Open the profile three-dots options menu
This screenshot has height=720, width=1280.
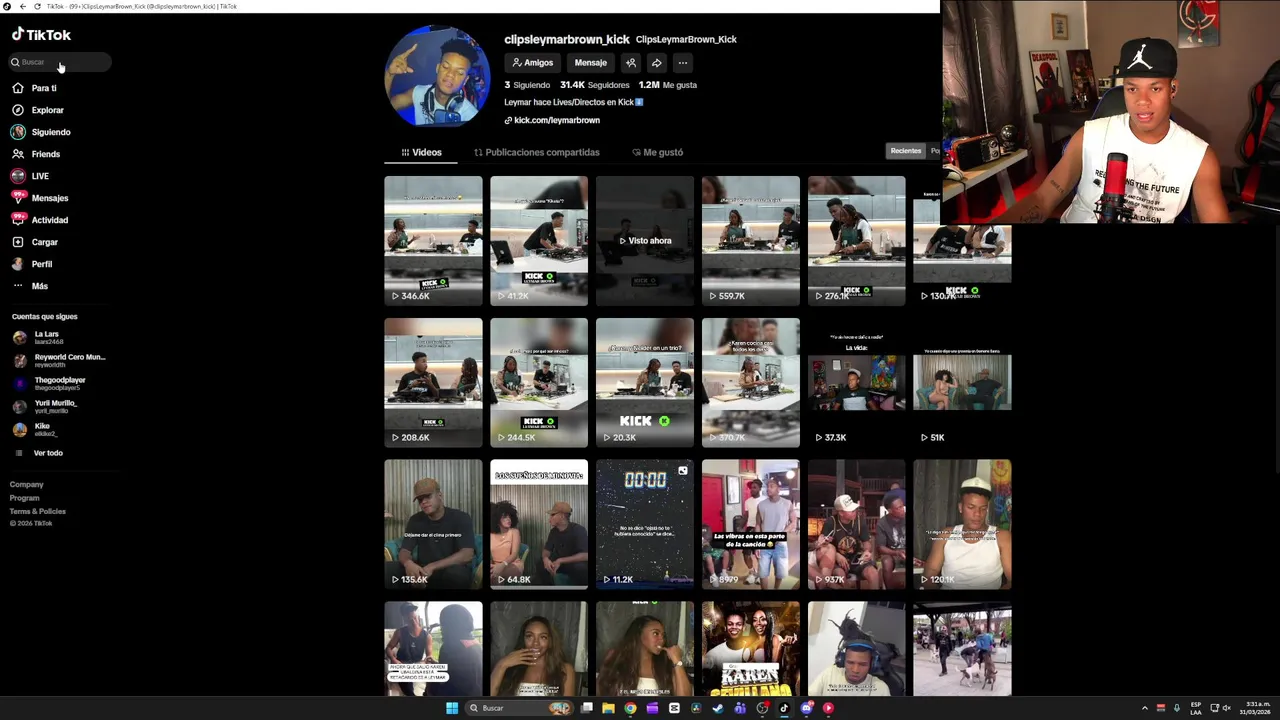point(683,63)
